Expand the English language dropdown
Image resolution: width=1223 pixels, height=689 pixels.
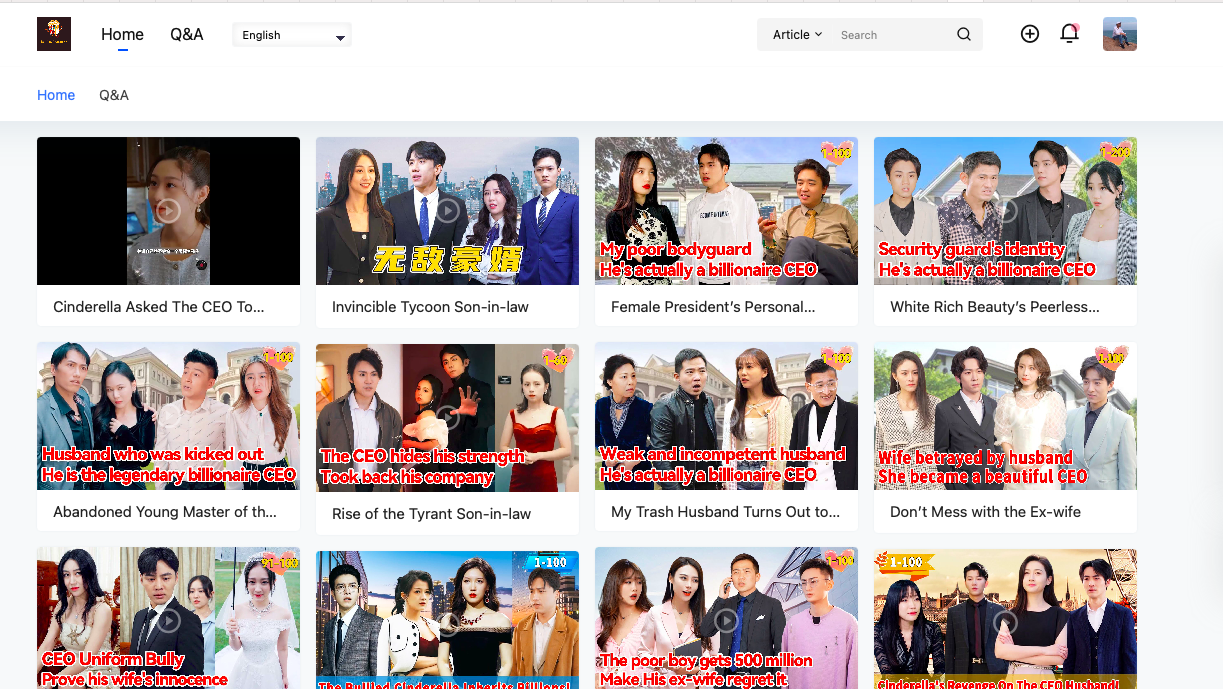pyautogui.click(x=292, y=35)
